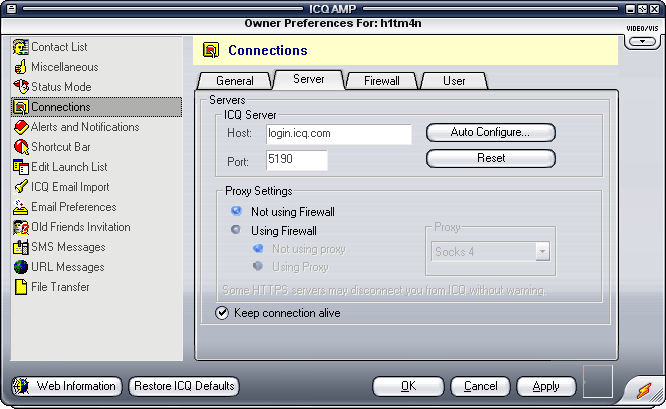Click the Apply button

click(546, 386)
